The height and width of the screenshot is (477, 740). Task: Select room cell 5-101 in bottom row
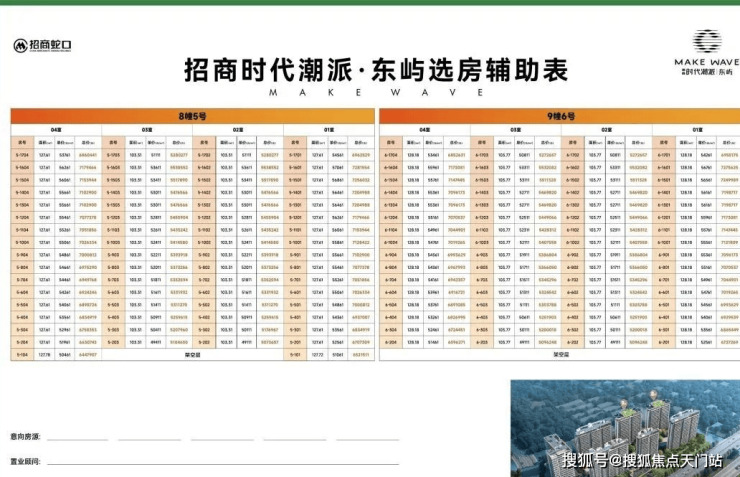pyautogui.click(x=295, y=355)
